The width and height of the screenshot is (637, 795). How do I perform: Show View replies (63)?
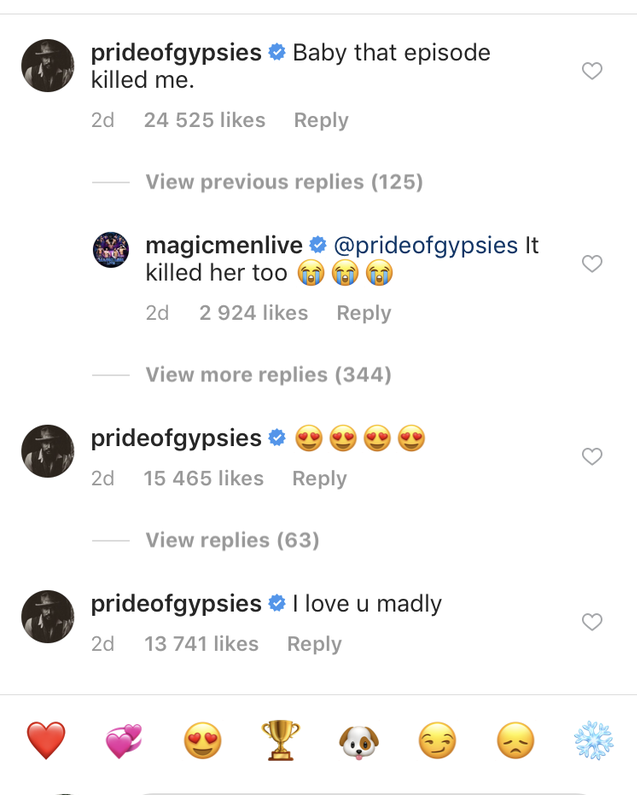(x=232, y=540)
